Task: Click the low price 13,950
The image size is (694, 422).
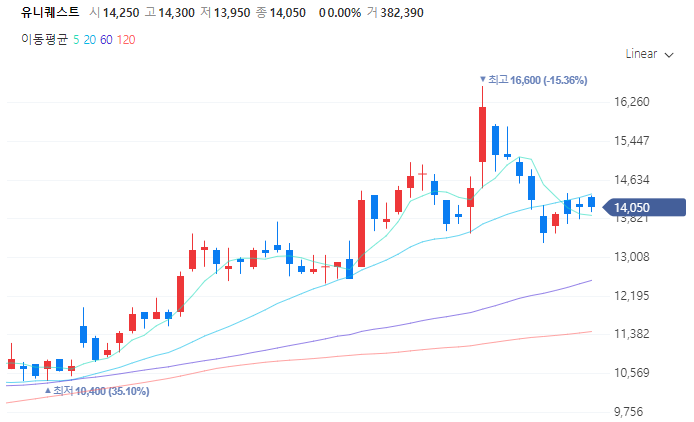Action: coord(232,13)
